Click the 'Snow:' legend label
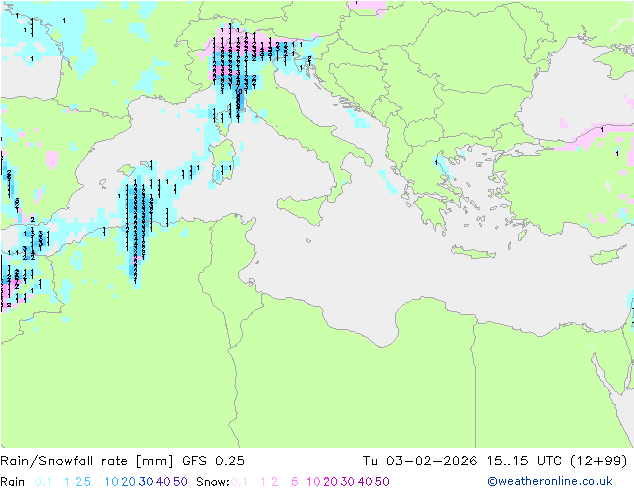This screenshot has height=490, width=634. (x=213, y=482)
